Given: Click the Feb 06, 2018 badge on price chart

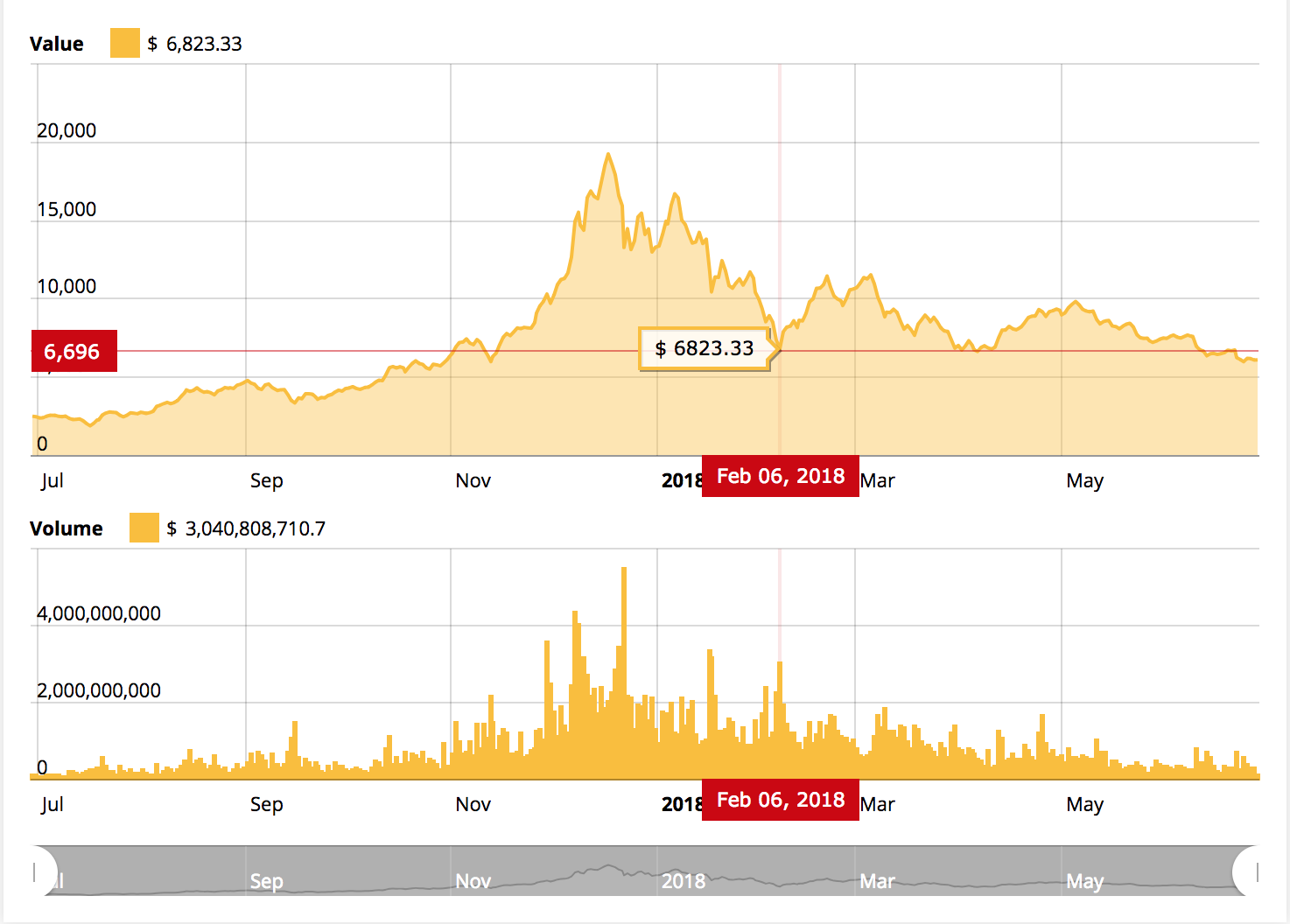Looking at the screenshot, I should click(x=780, y=476).
